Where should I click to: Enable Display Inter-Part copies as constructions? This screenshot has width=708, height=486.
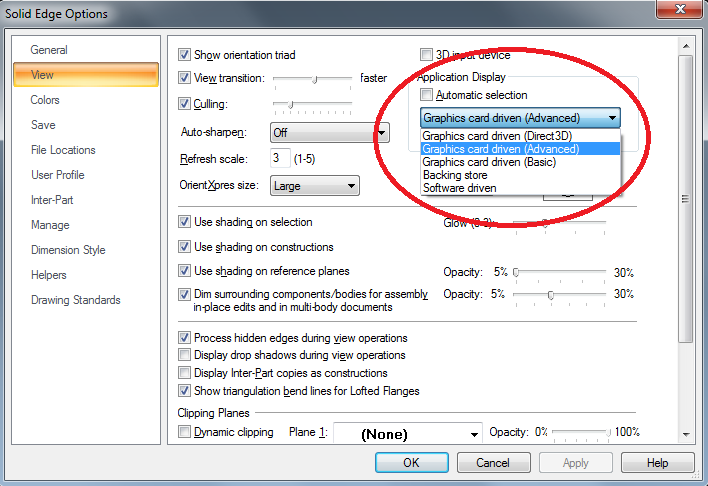point(184,373)
